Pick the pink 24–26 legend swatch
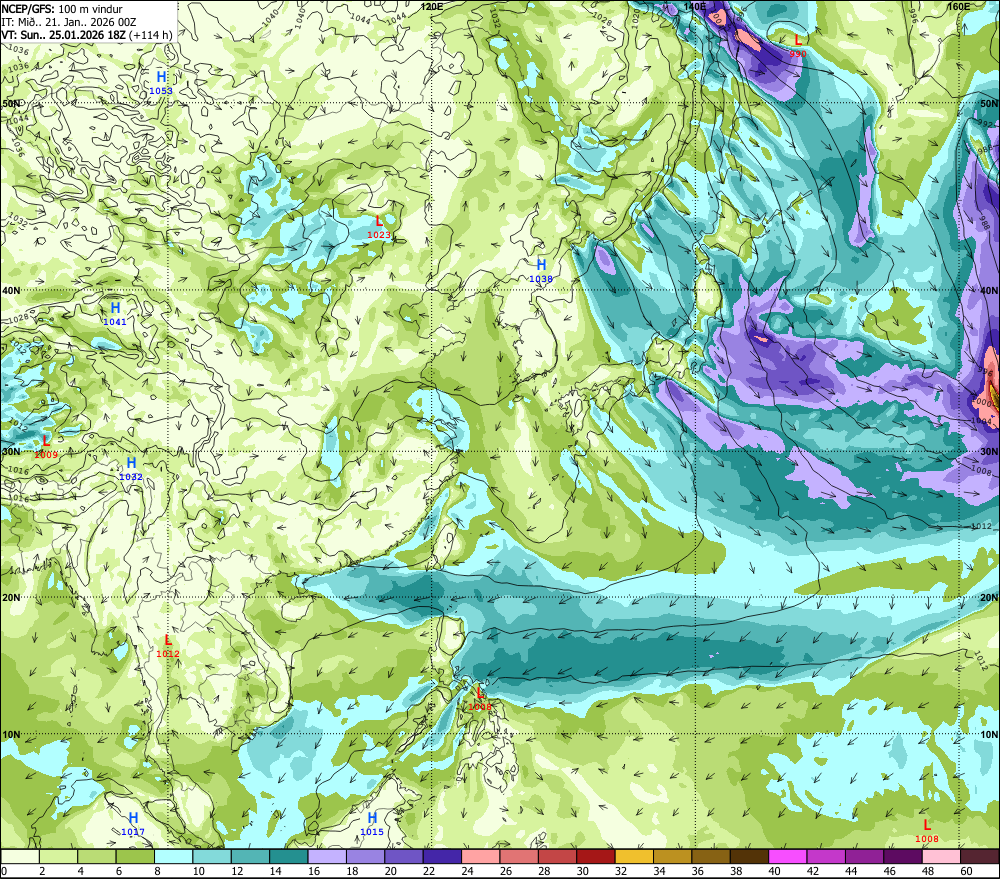1000x879 pixels. point(481,856)
